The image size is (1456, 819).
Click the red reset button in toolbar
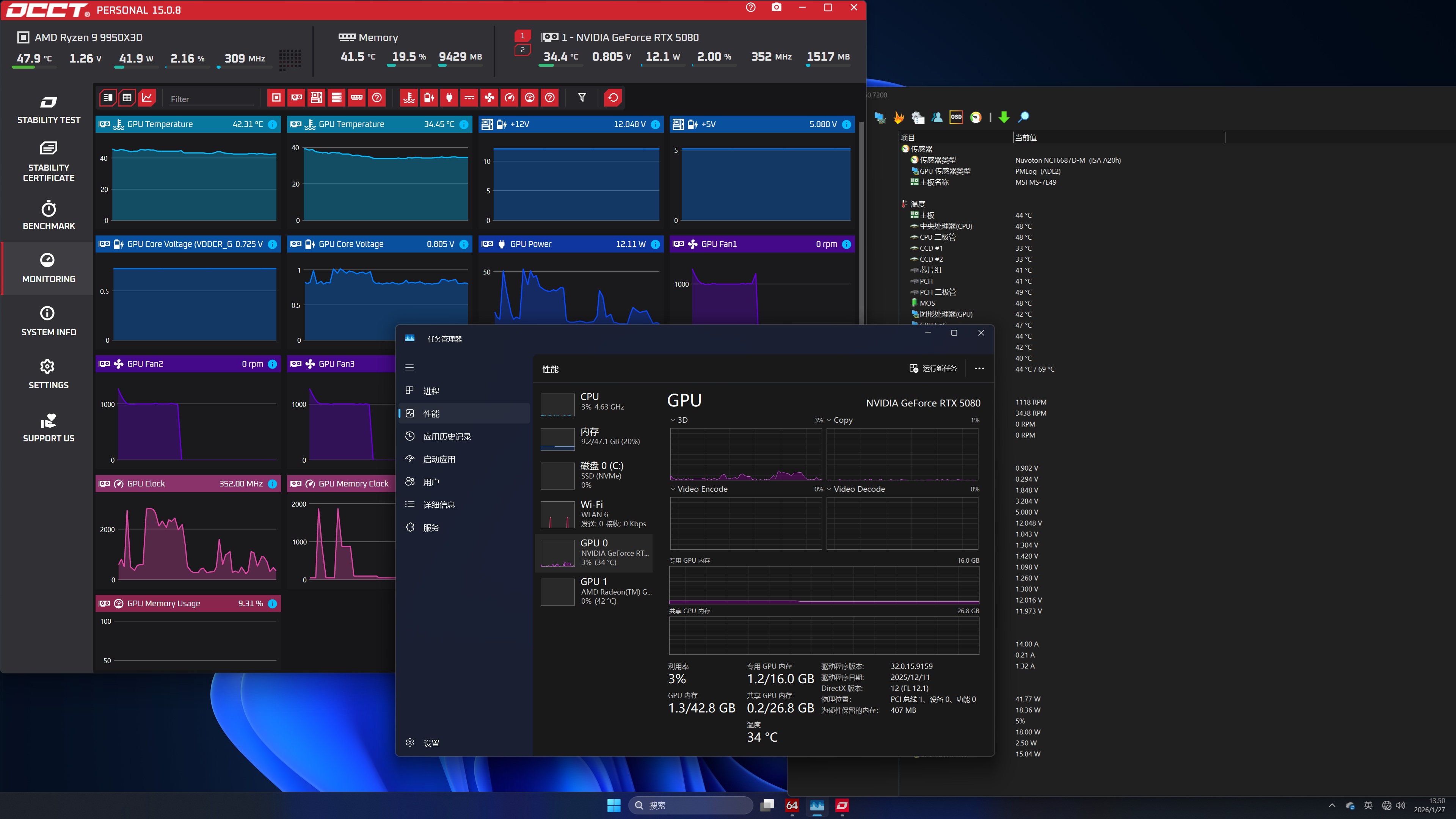coord(613,98)
